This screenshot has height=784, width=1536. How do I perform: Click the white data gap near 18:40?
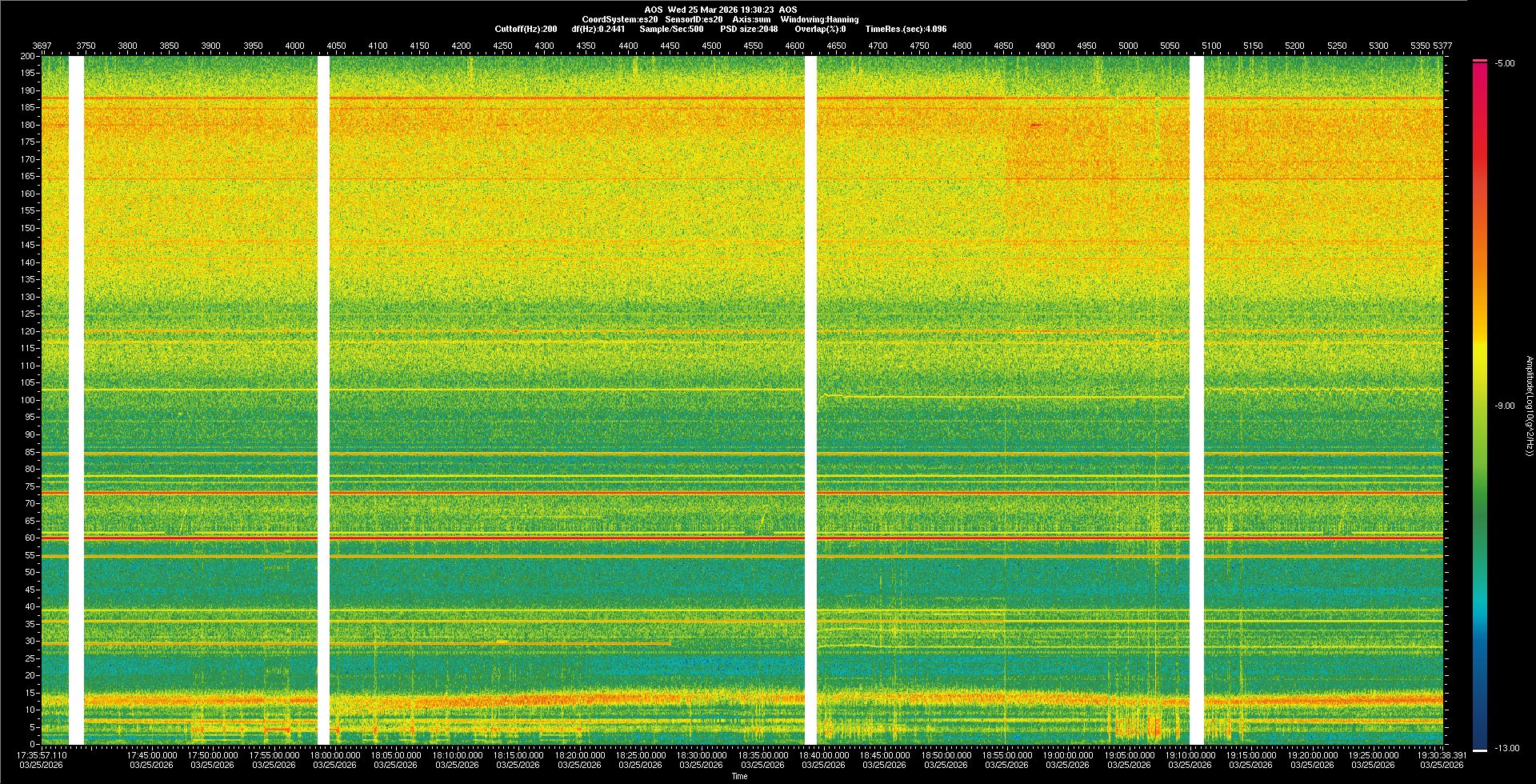pos(810,400)
